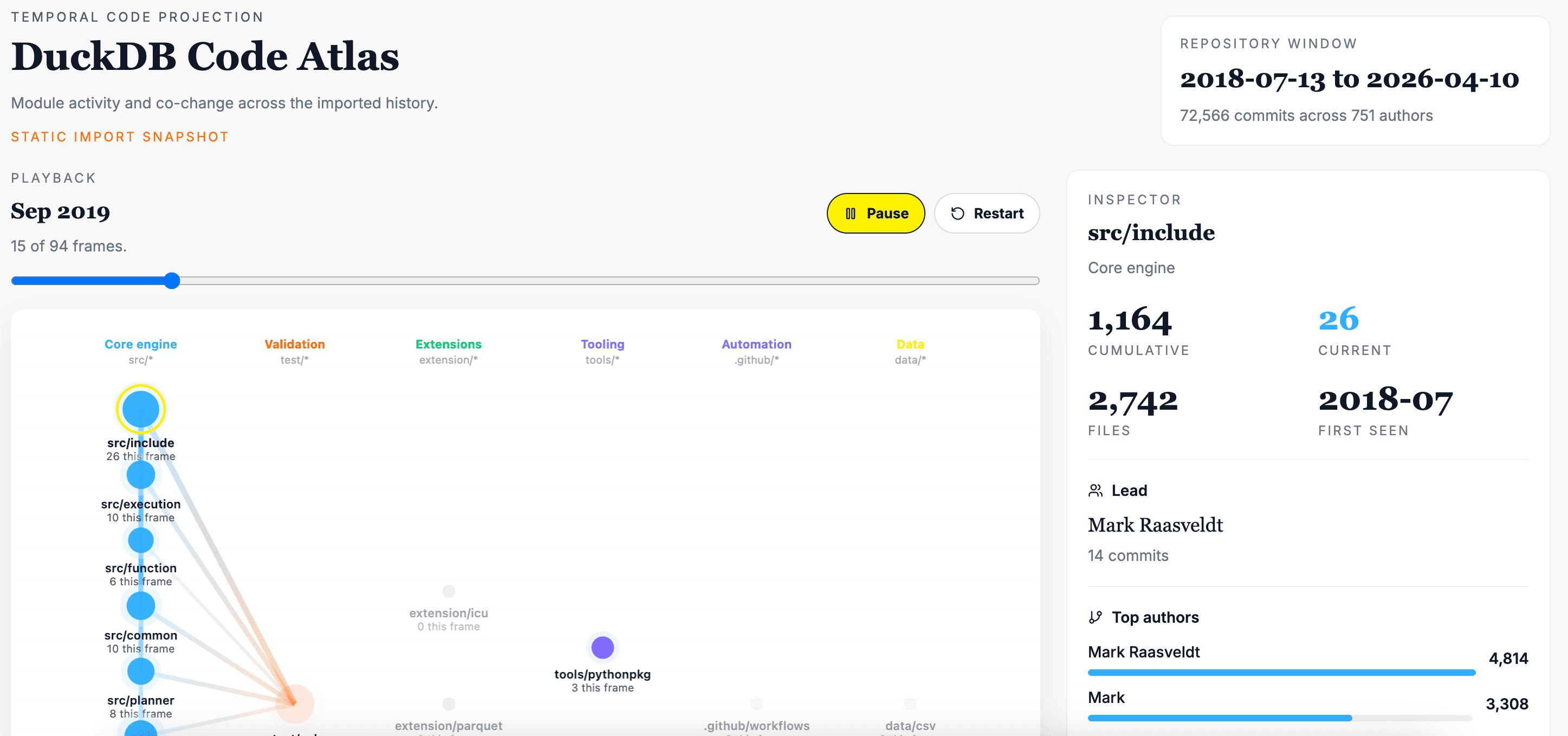The width and height of the screenshot is (1568, 736).
Task: Click the Sep 2019 frame heading
Action: [x=60, y=211]
